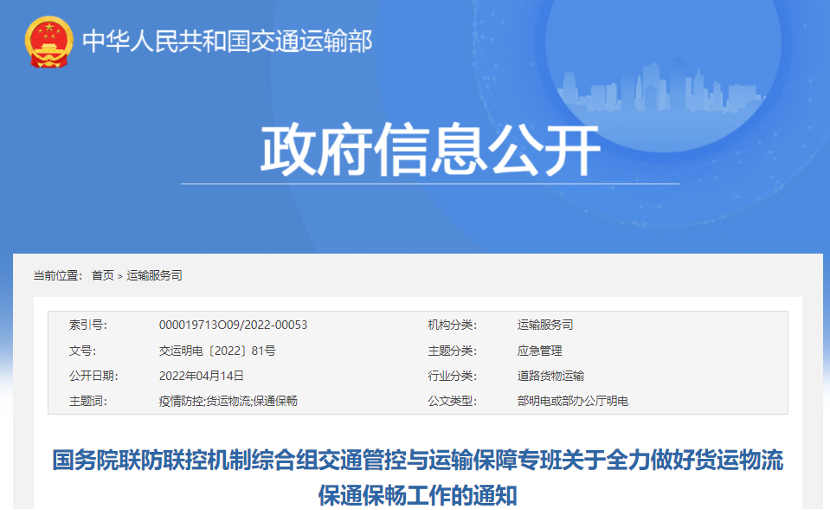
Task: Select 行业分类 value 道路货物运输
Action: point(551,376)
